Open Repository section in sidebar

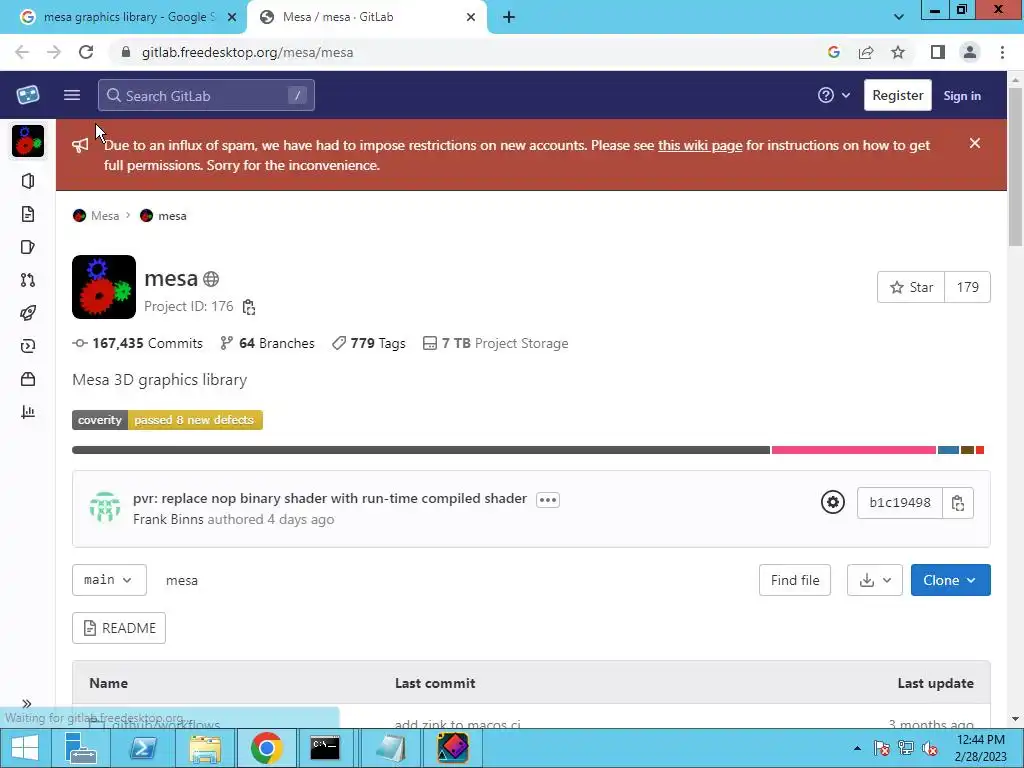coord(28,214)
